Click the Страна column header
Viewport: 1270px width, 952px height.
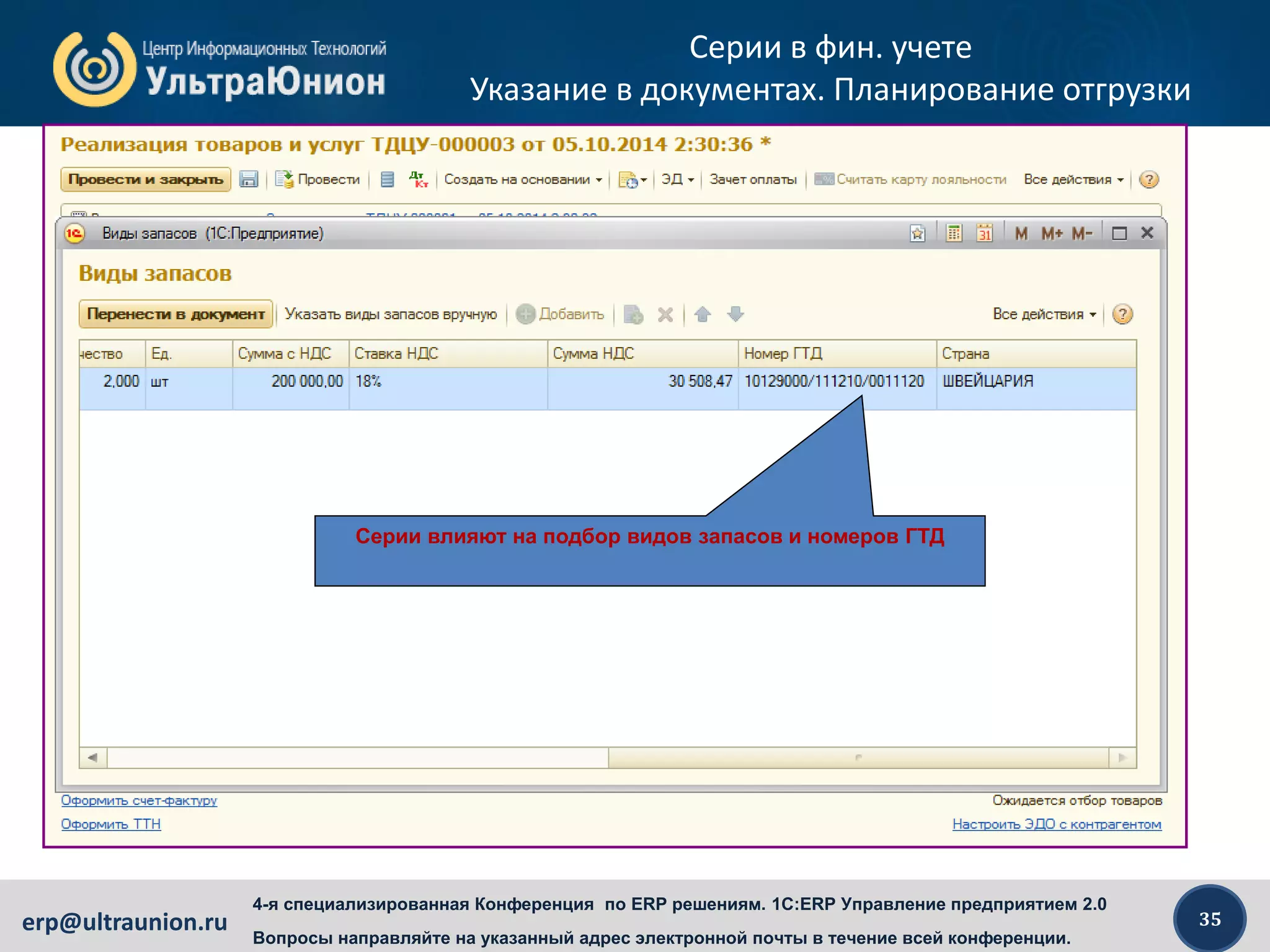click(1036, 354)
